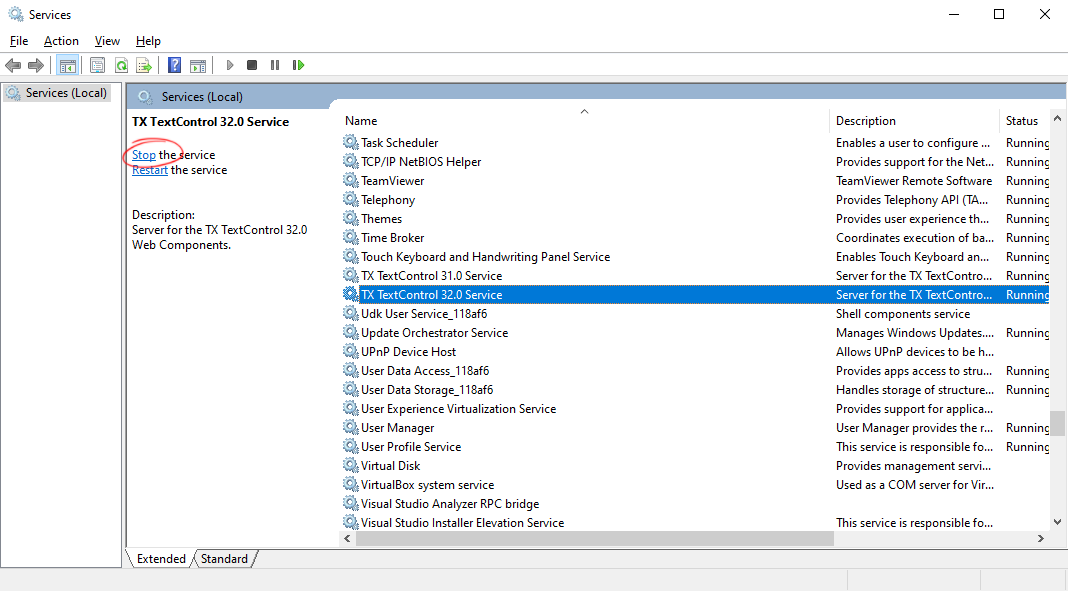The image size is (1068, 591).
Task: Open the Action menu
Action: click(61, 41)
